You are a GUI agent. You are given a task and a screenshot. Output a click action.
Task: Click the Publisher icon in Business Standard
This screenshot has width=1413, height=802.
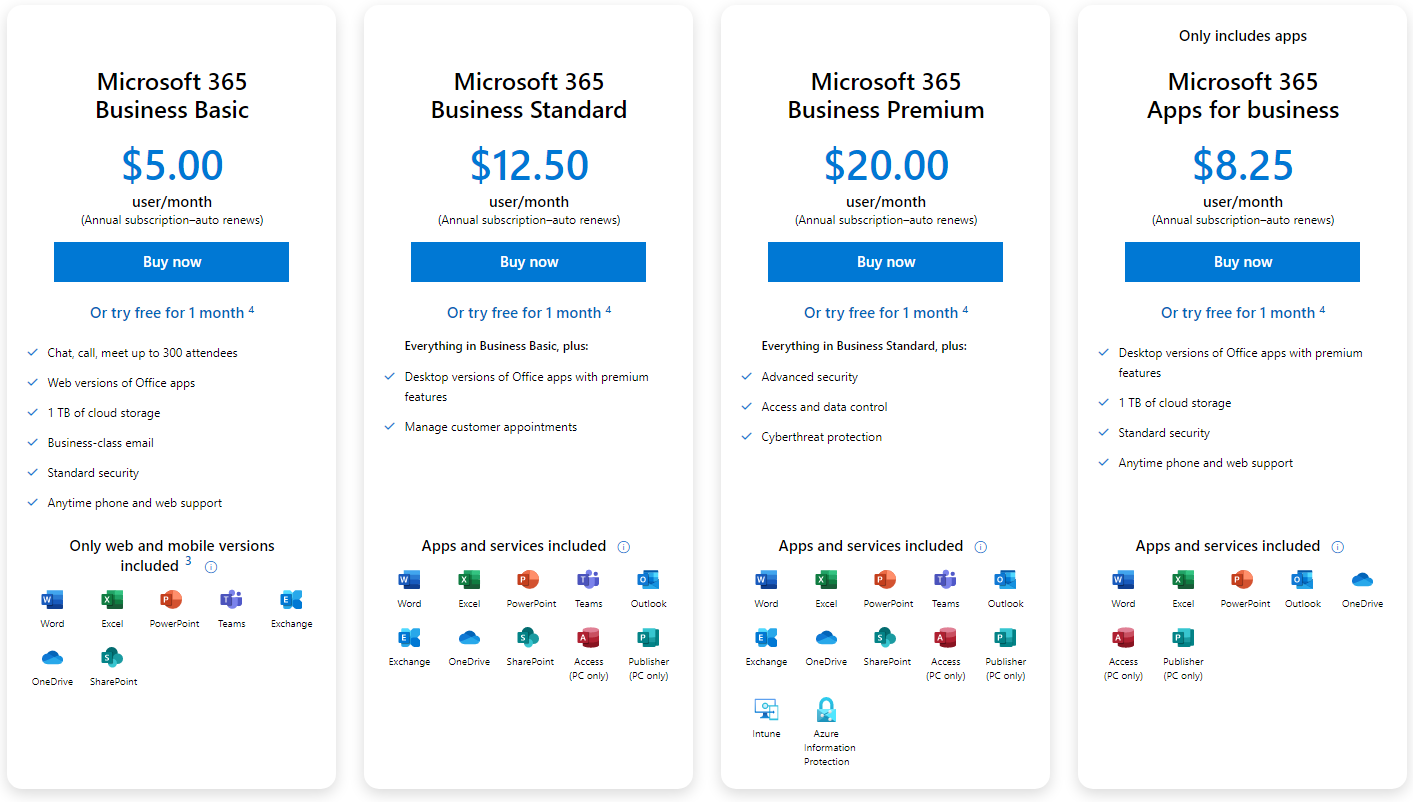pos(648,638)
